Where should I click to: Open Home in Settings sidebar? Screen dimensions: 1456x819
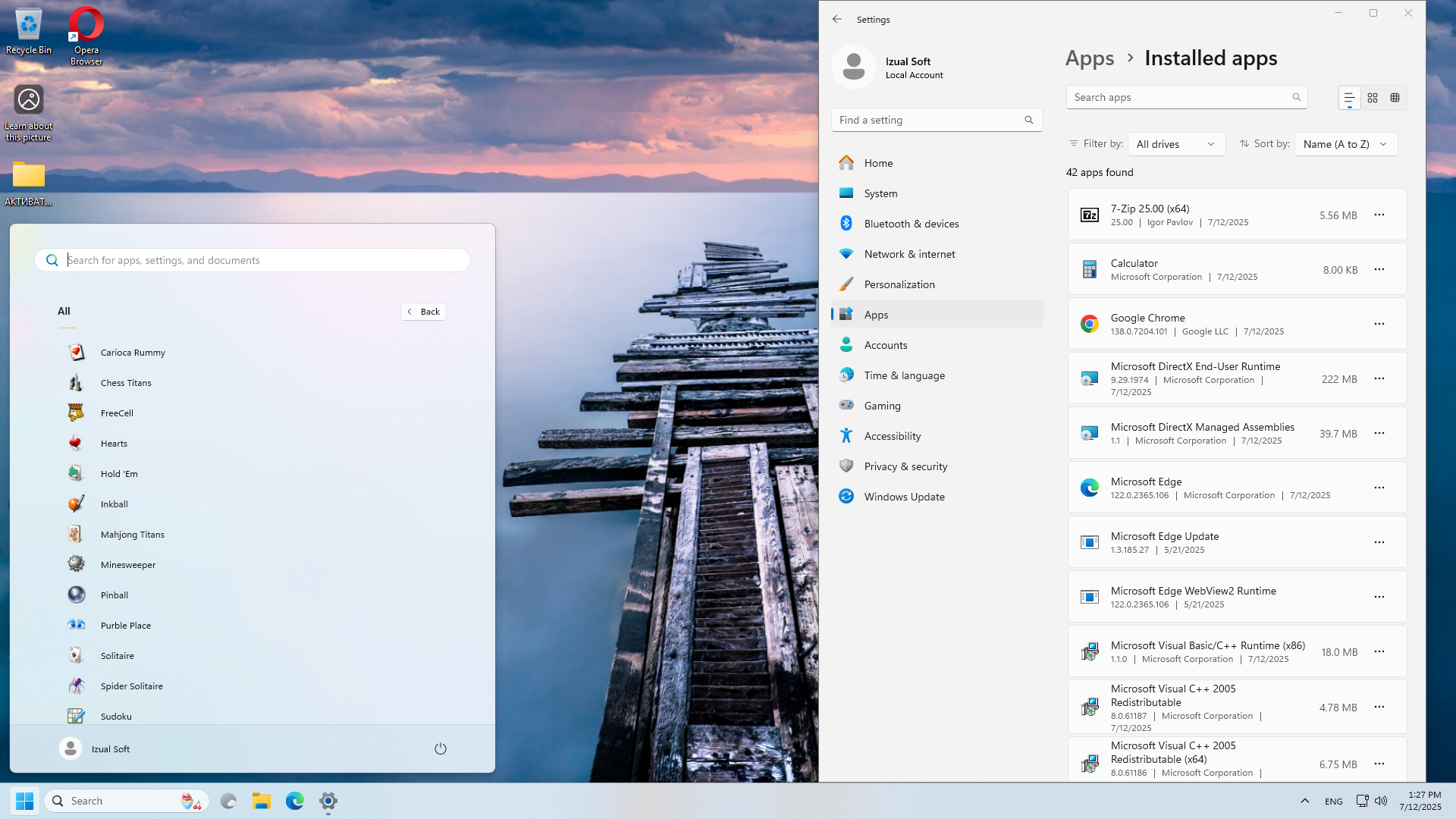pos(937,163)
